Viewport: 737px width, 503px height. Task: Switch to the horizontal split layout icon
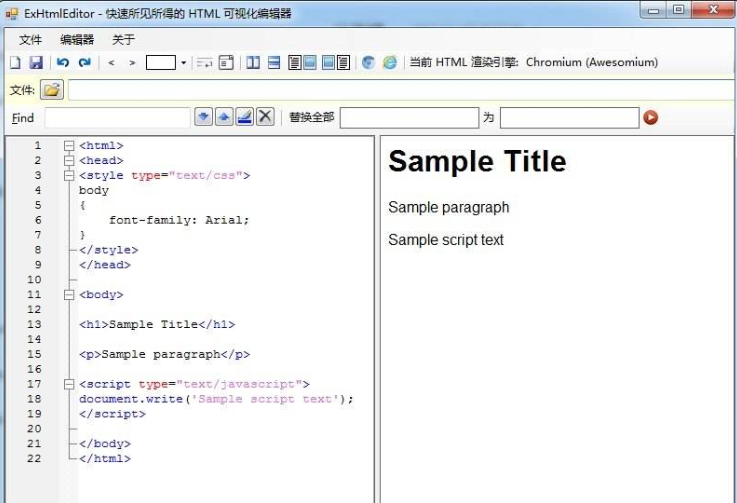point(274,63)
